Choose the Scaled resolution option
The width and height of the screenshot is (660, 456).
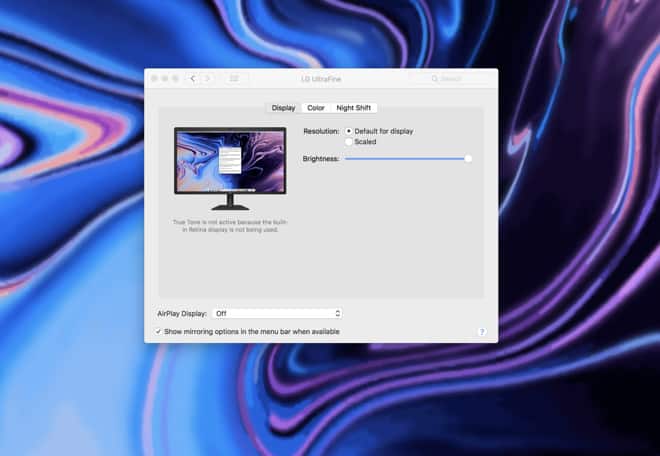click(x=349, y=142)
